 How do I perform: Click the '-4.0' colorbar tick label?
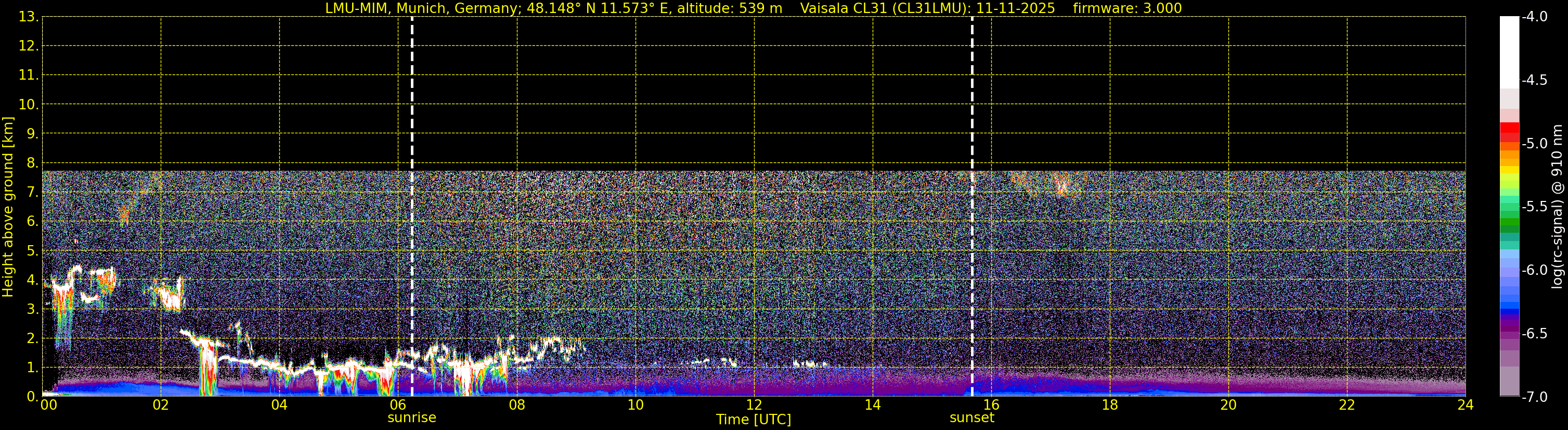pyautogui.click(x=1535, y=17)
